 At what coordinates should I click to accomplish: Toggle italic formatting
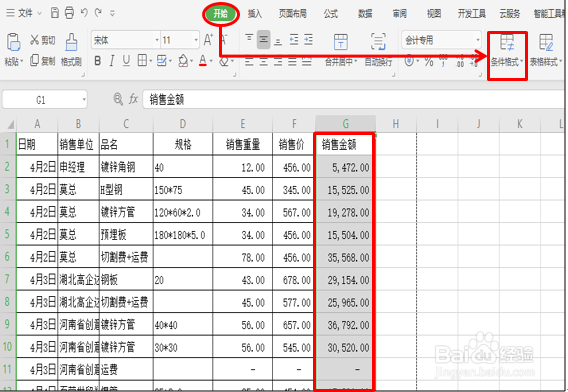coord(112,61)
